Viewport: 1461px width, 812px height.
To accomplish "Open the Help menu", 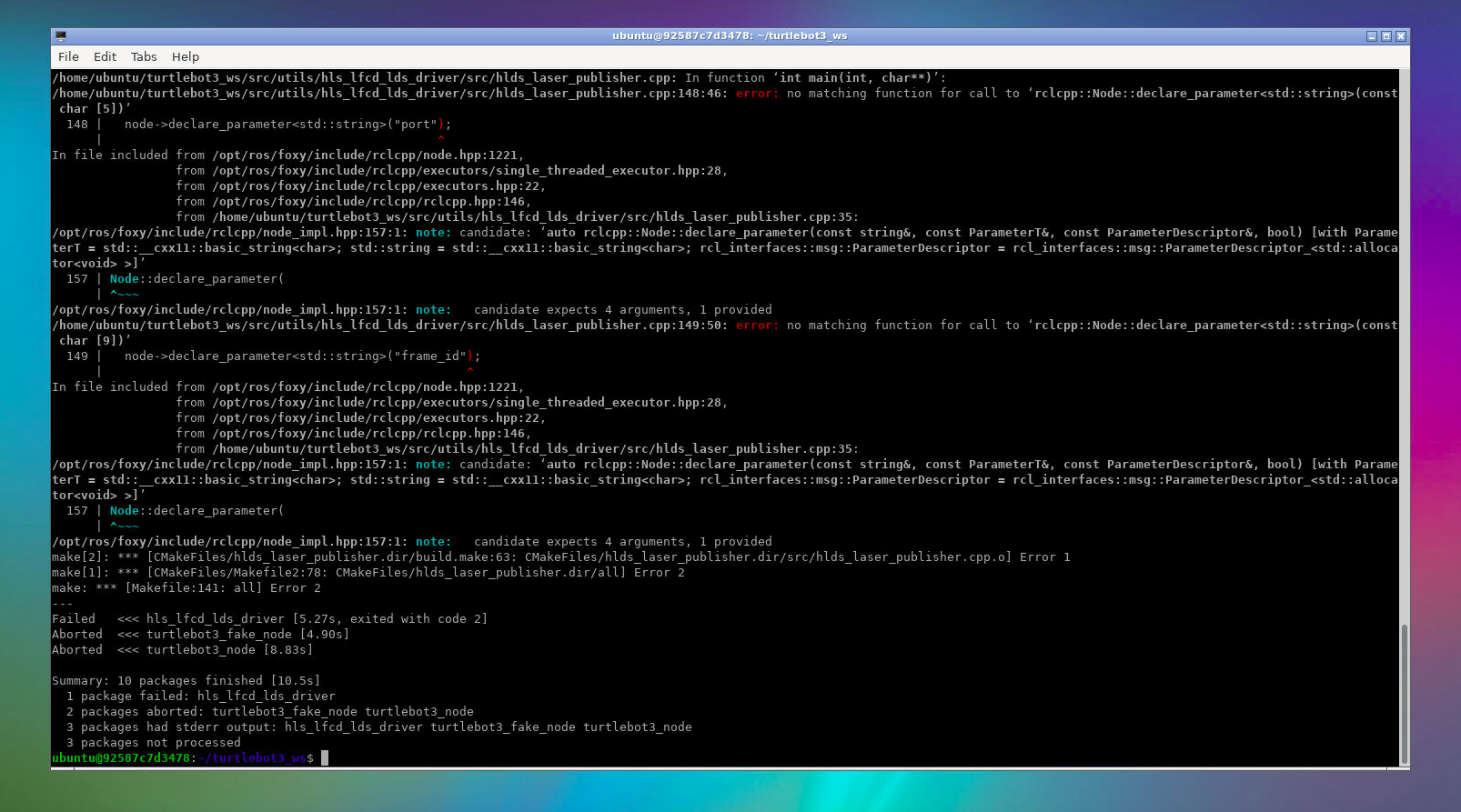I will coord(186,56).
